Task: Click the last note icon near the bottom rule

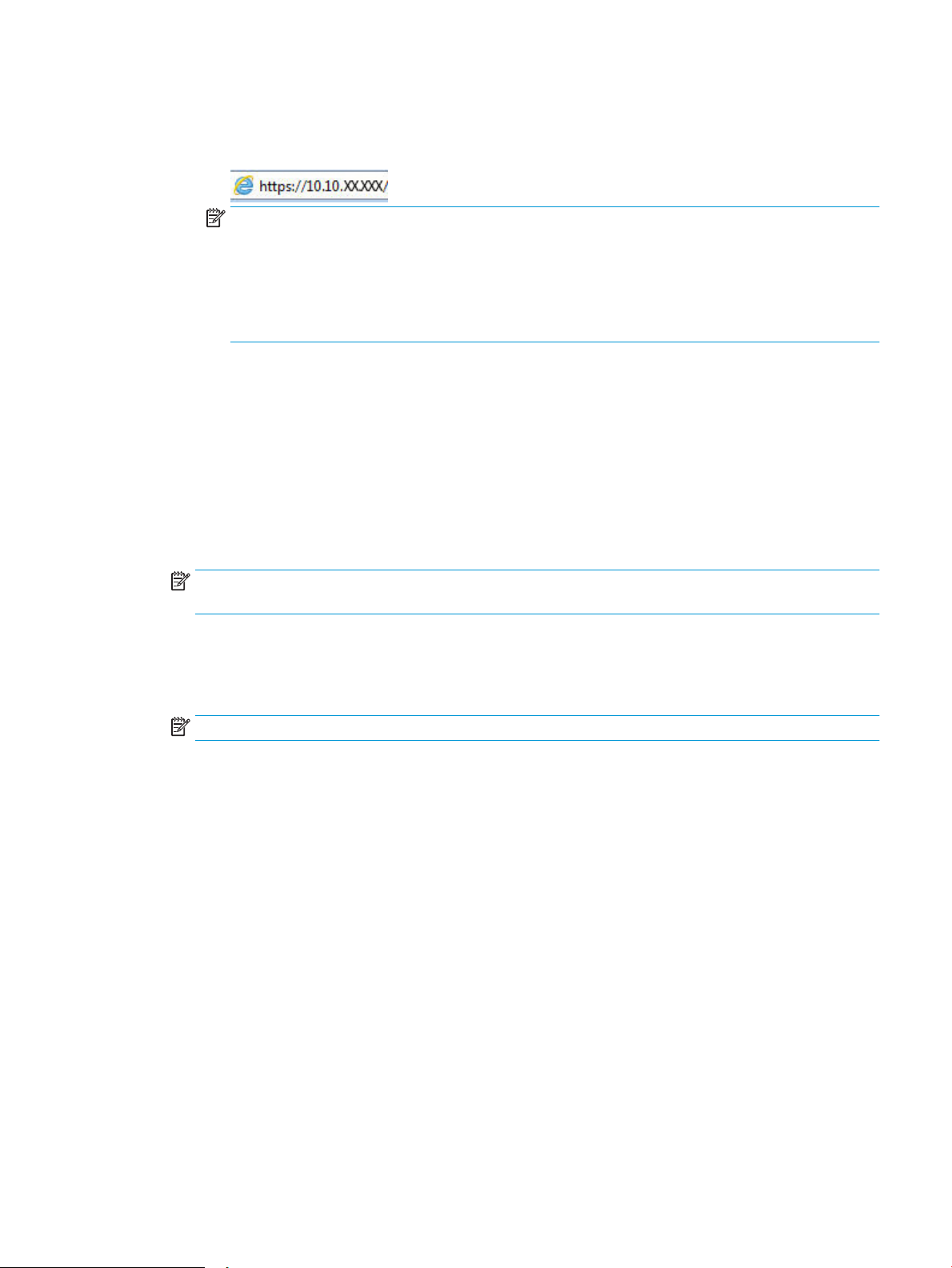Action: pyautogui.click(x=181, y=728)
